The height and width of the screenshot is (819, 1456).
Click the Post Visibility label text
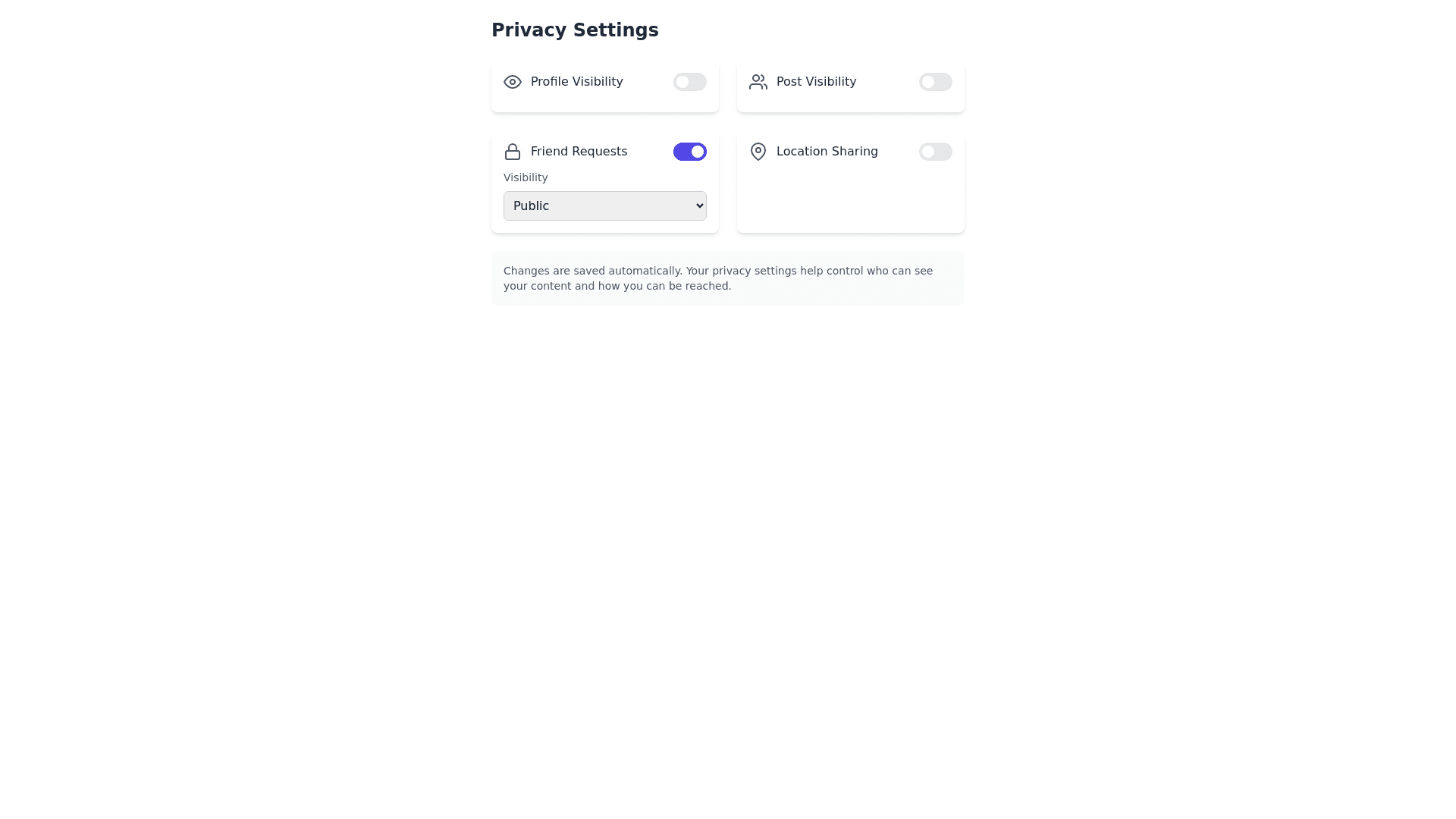coord(816,82)
